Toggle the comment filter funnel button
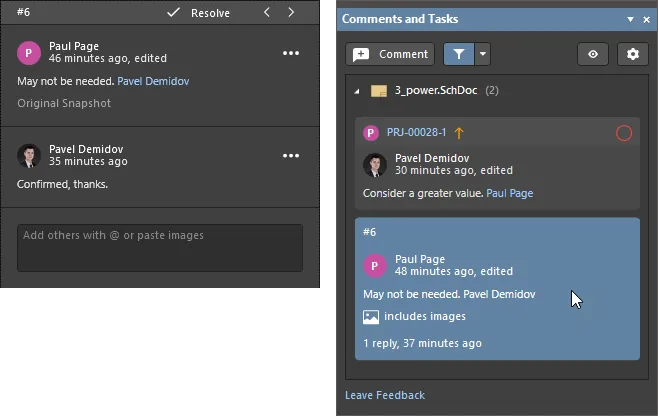The width and height of the screenshot is (658, 416). 459,54
